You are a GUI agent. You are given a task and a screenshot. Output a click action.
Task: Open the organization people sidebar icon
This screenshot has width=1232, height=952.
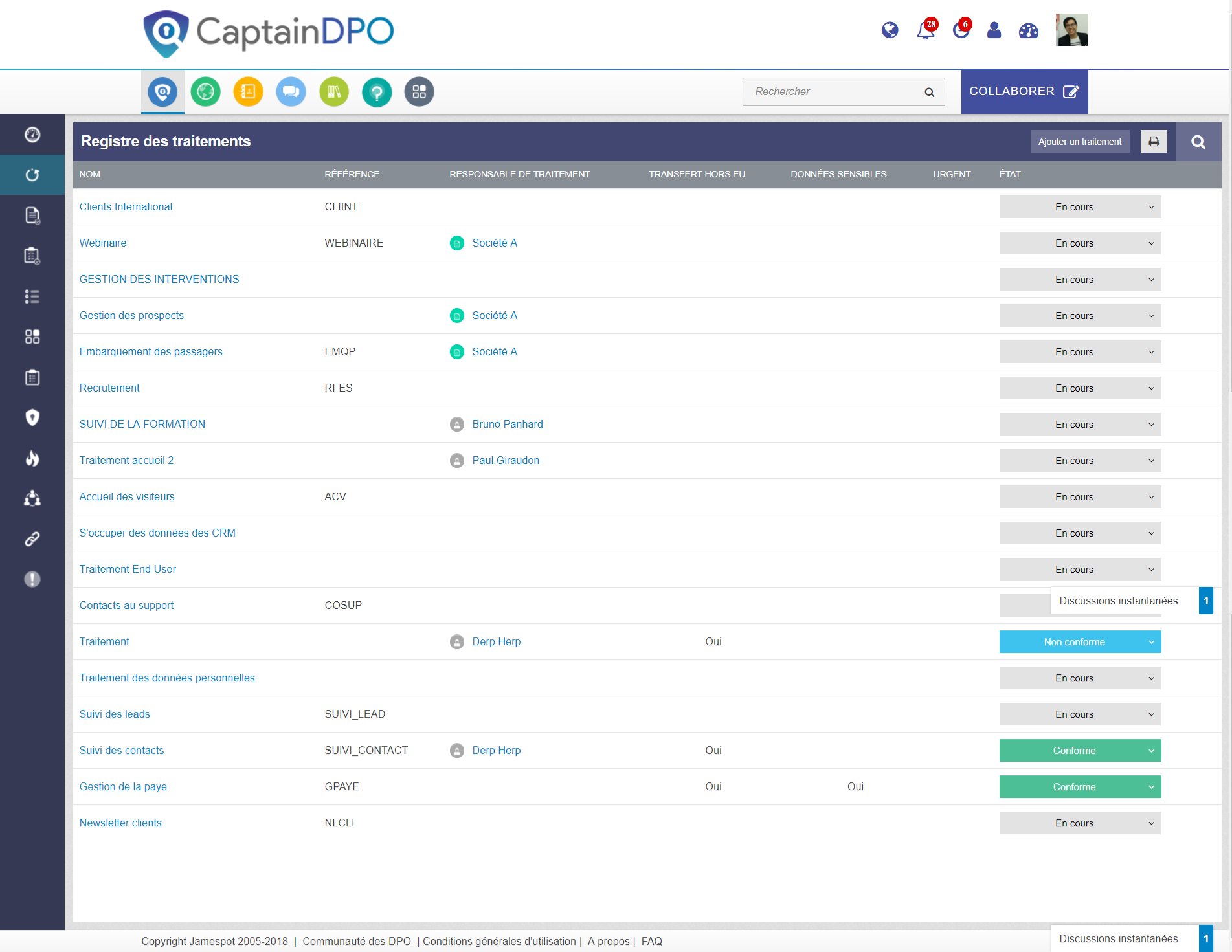pyautogui.click(x=32, y=498)
